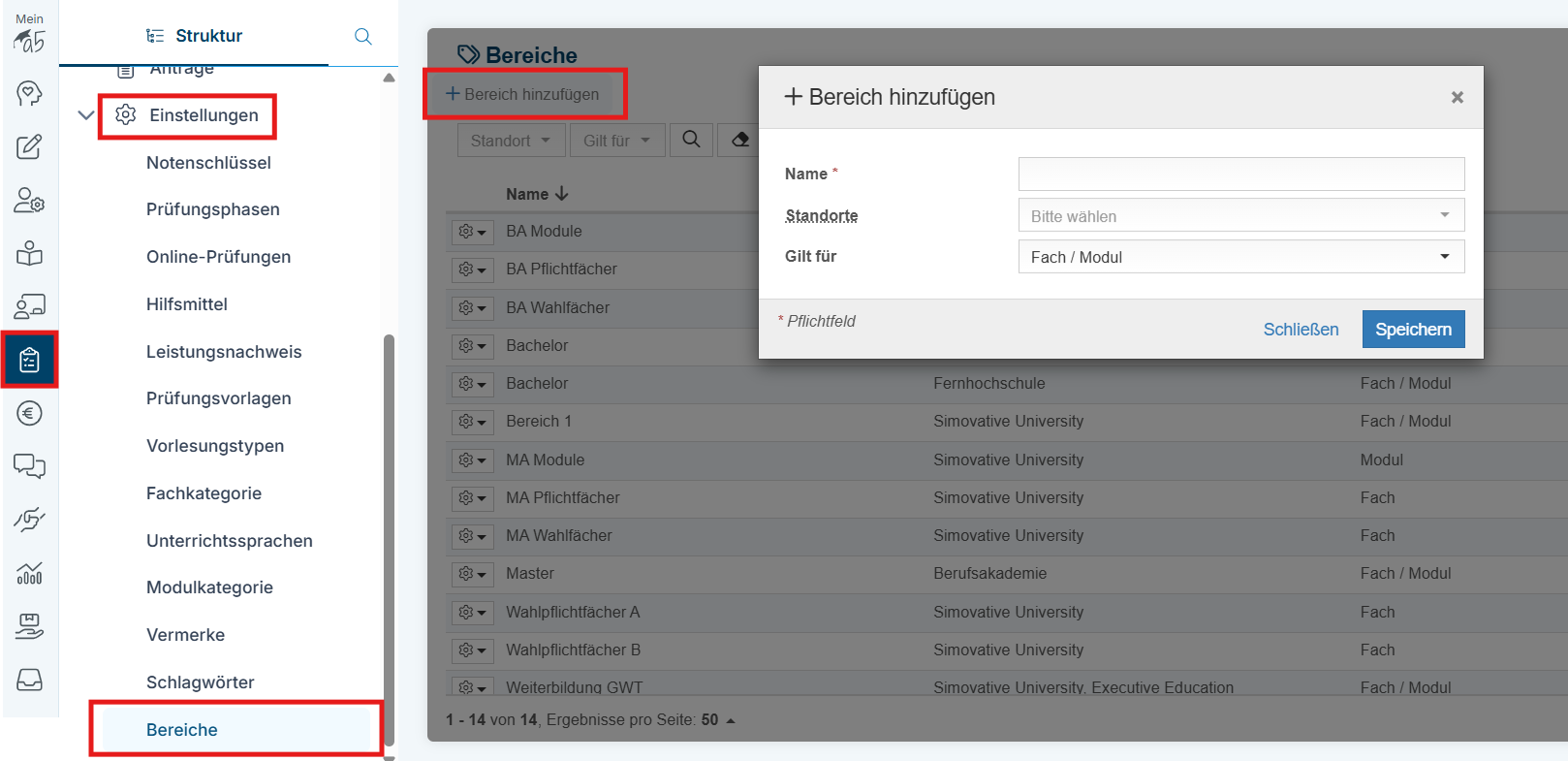Click the magnifier filter search button

point(691,140)
